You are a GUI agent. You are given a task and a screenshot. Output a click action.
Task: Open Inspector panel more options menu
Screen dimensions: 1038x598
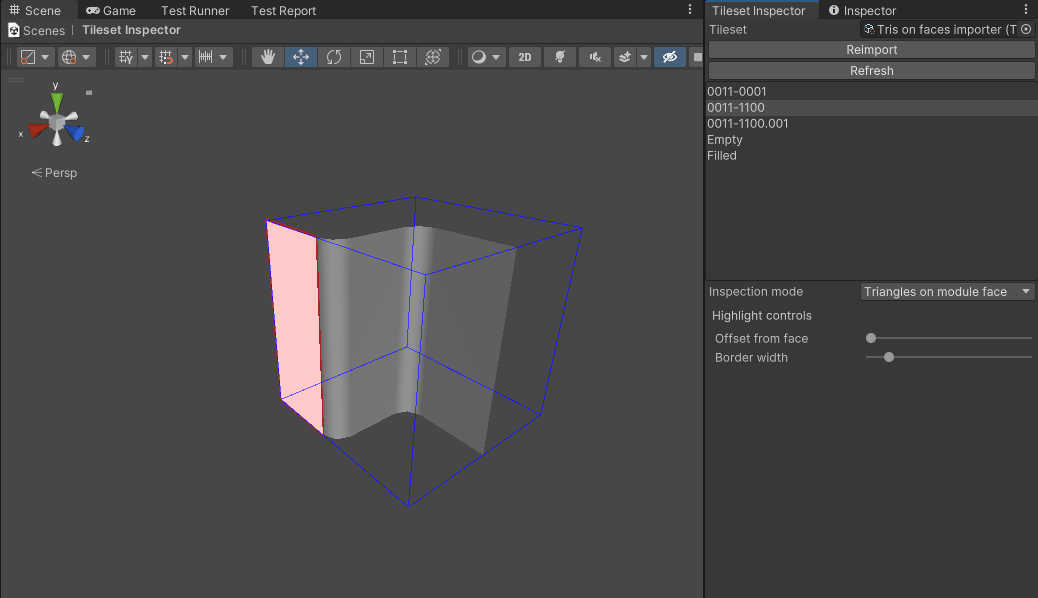[1026, 9]
